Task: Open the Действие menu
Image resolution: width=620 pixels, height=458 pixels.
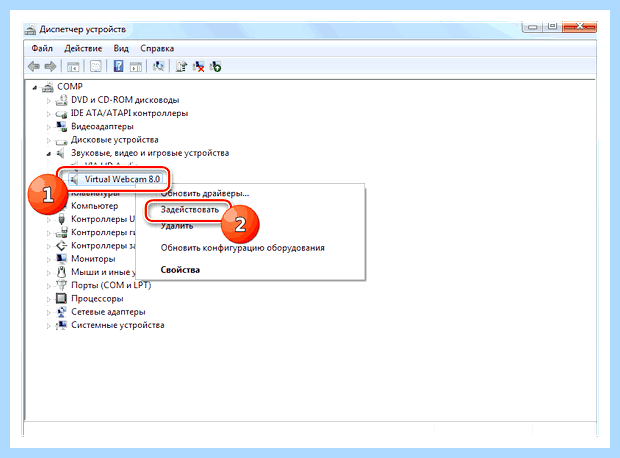Action: [83, 49]
